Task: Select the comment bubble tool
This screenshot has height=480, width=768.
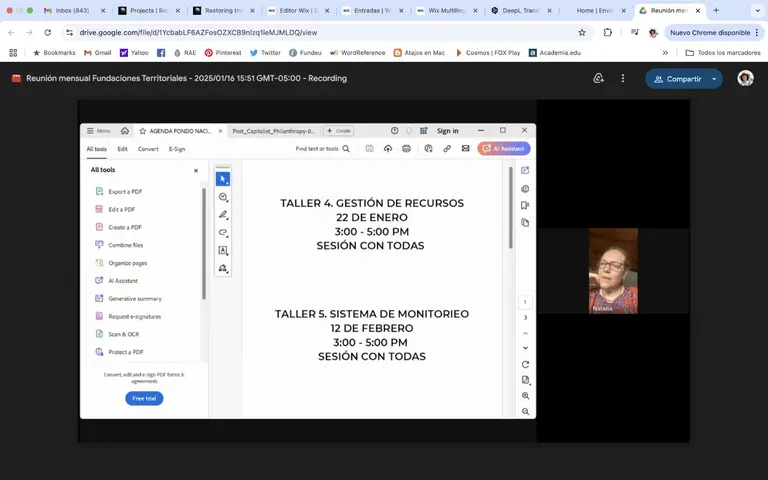Action: (x=223, y=197)
